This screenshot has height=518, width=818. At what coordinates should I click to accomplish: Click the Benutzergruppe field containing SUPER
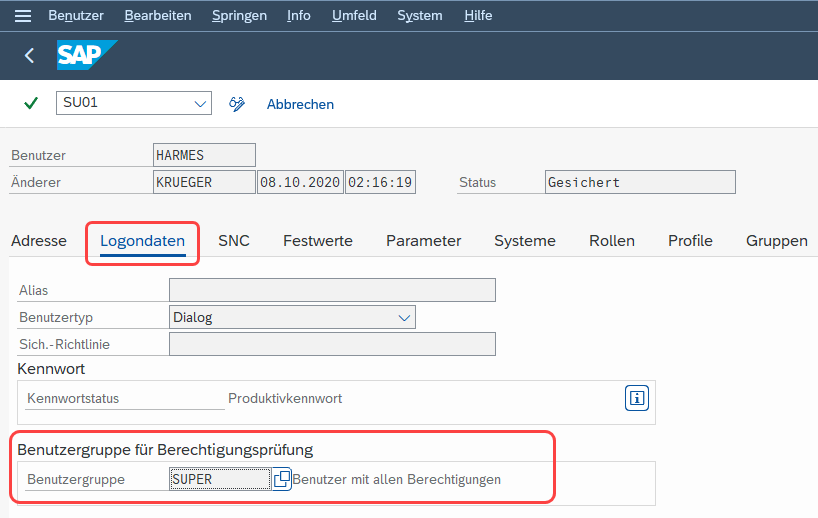220,479
